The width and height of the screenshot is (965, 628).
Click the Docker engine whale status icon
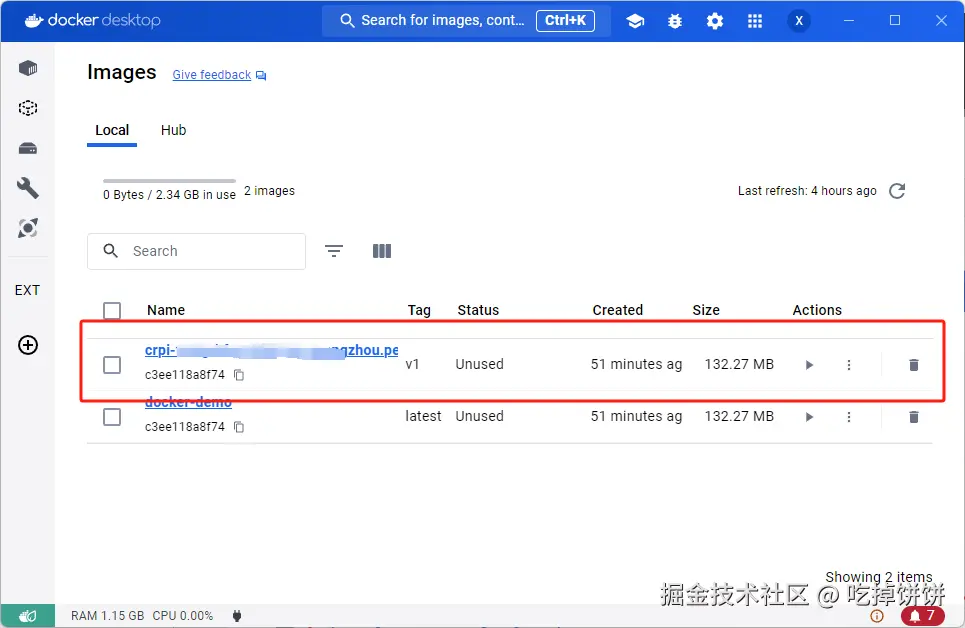(28, 616)
